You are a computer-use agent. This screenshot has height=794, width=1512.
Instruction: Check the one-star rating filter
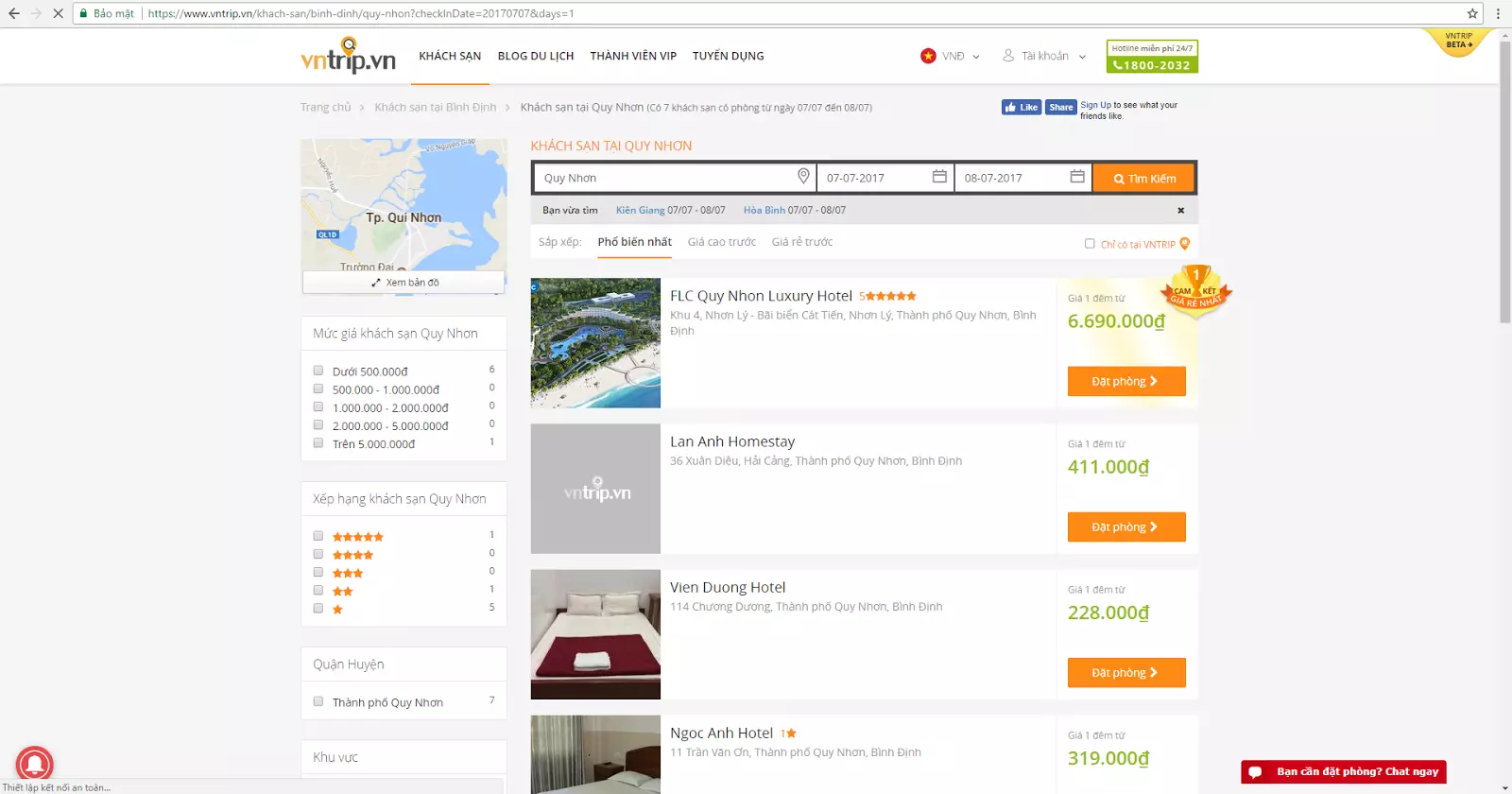pos(318,608)
